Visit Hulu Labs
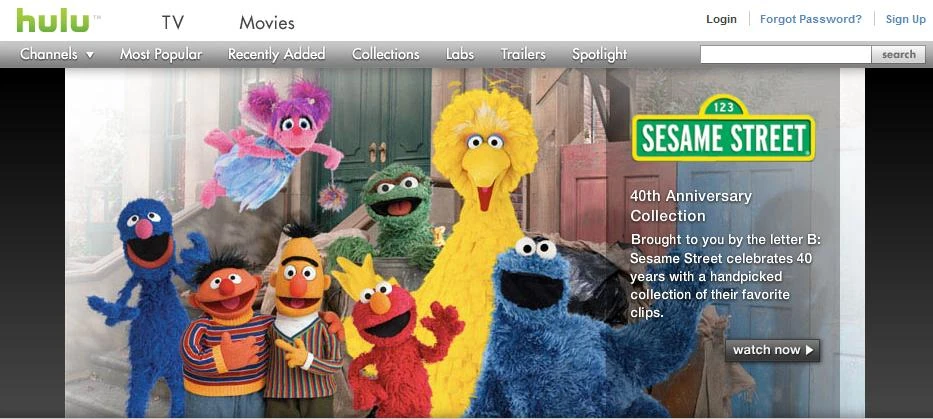The width and height of the screenshot is (933, 419). (460, 54)
